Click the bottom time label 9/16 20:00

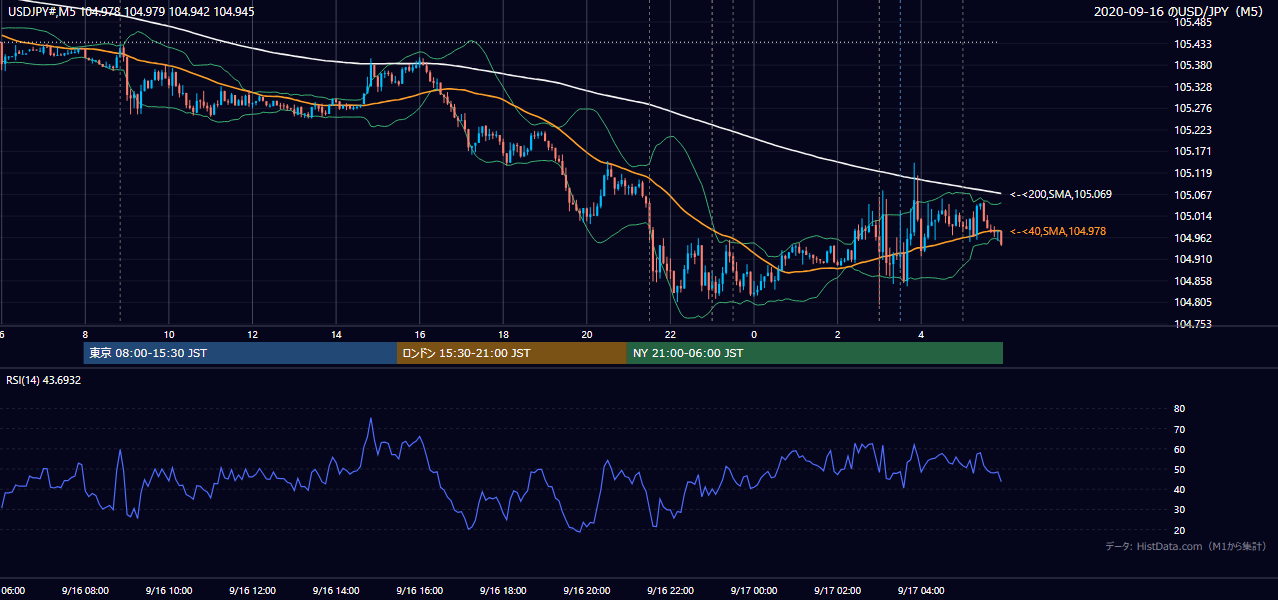tap(586, 590)
